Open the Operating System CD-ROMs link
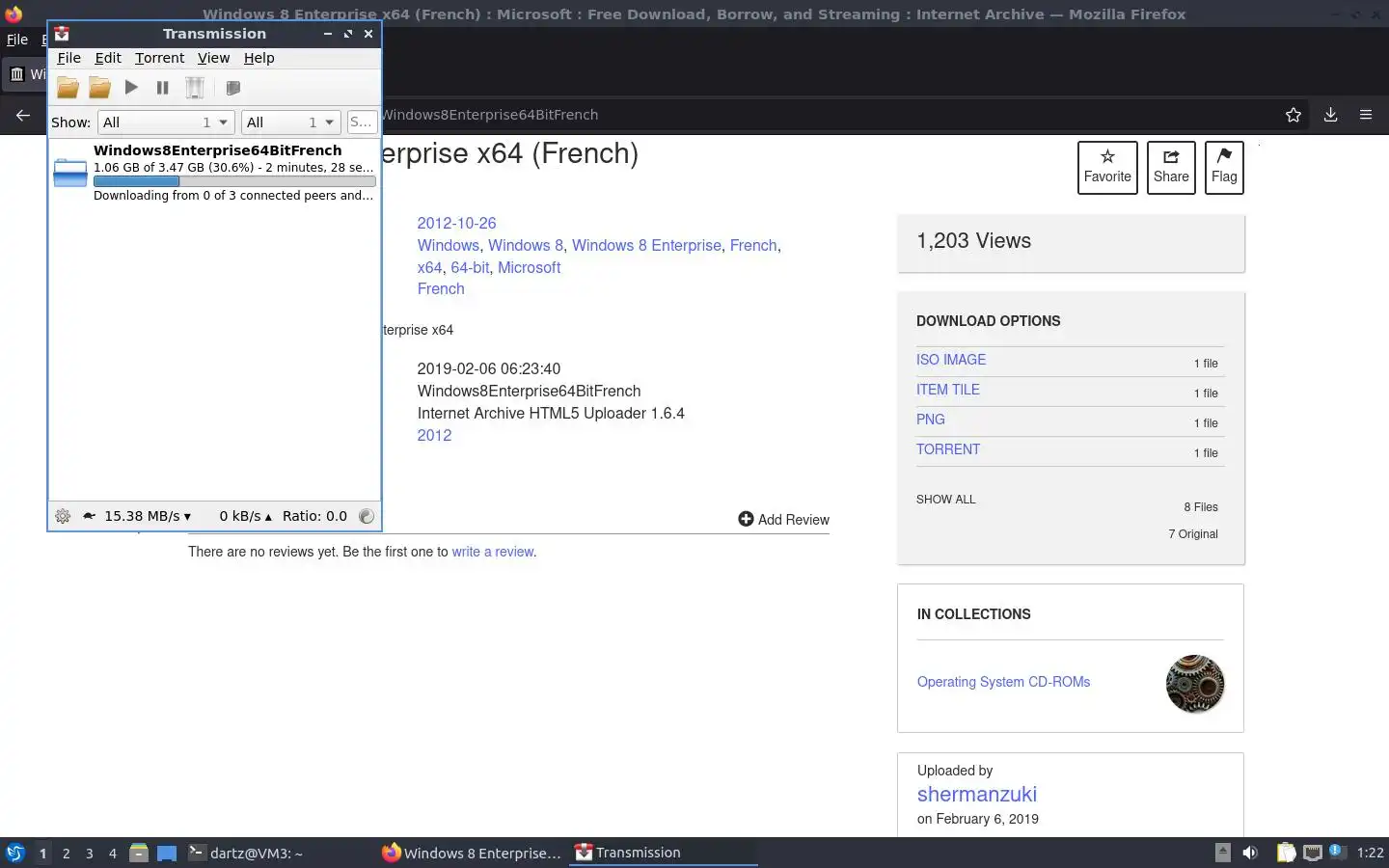Image resolution: width=1389 pixels, height=868 pixels. (x=1003, y=682)
